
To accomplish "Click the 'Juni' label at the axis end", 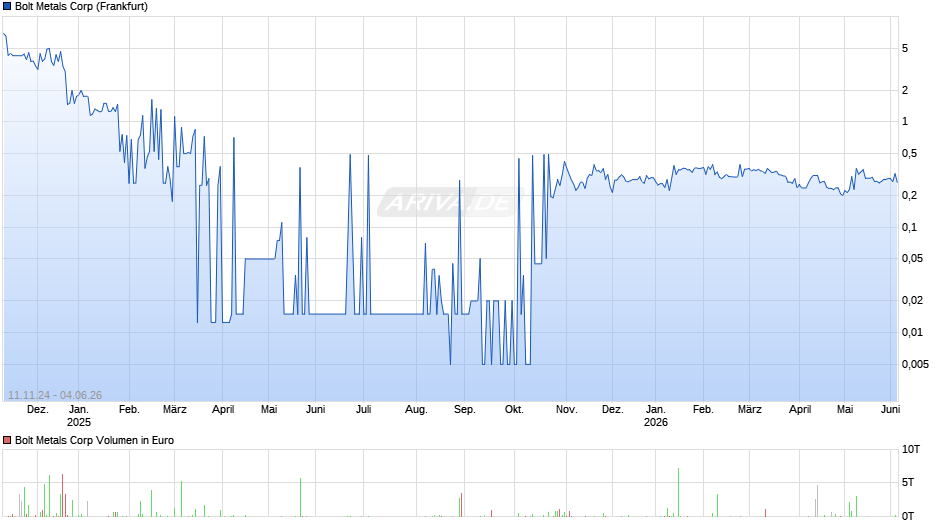I will pos(890,410).
